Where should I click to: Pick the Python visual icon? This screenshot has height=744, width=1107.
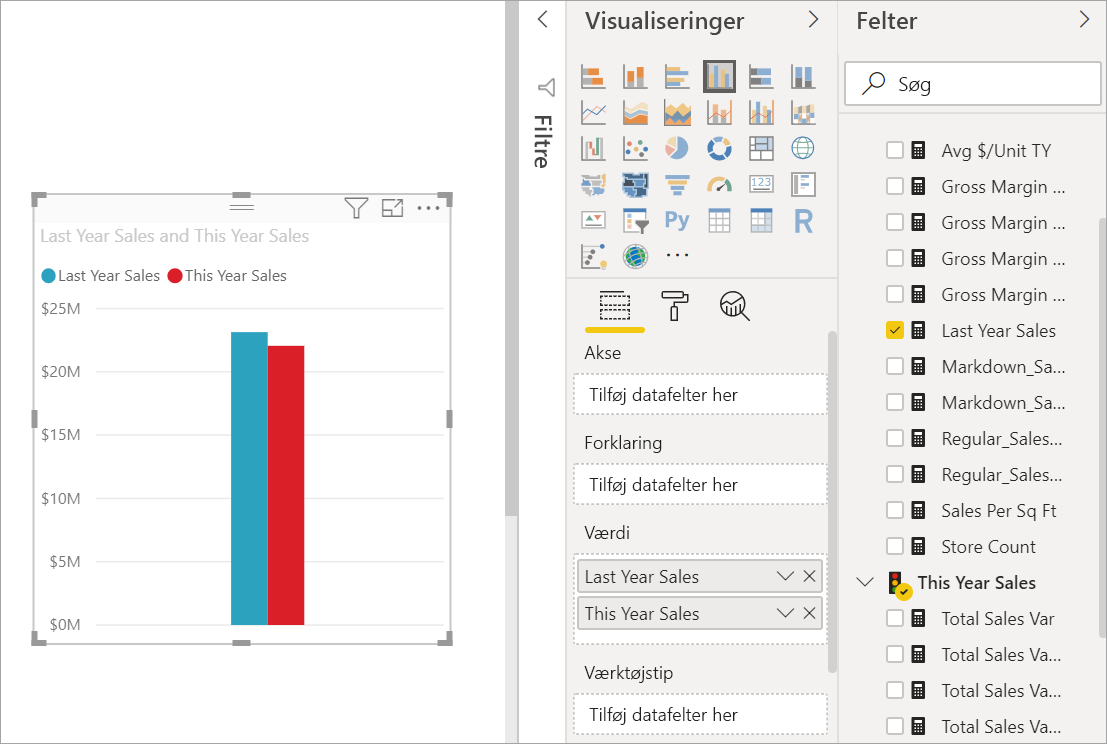[x=676, y=221]
